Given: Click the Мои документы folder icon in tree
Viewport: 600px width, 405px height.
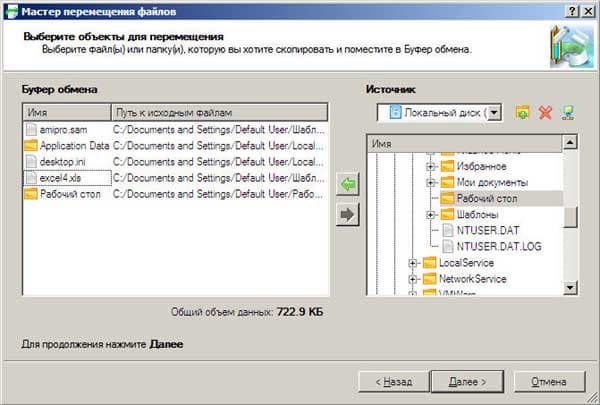Looking at the screenshot, I should coord(447,183).
